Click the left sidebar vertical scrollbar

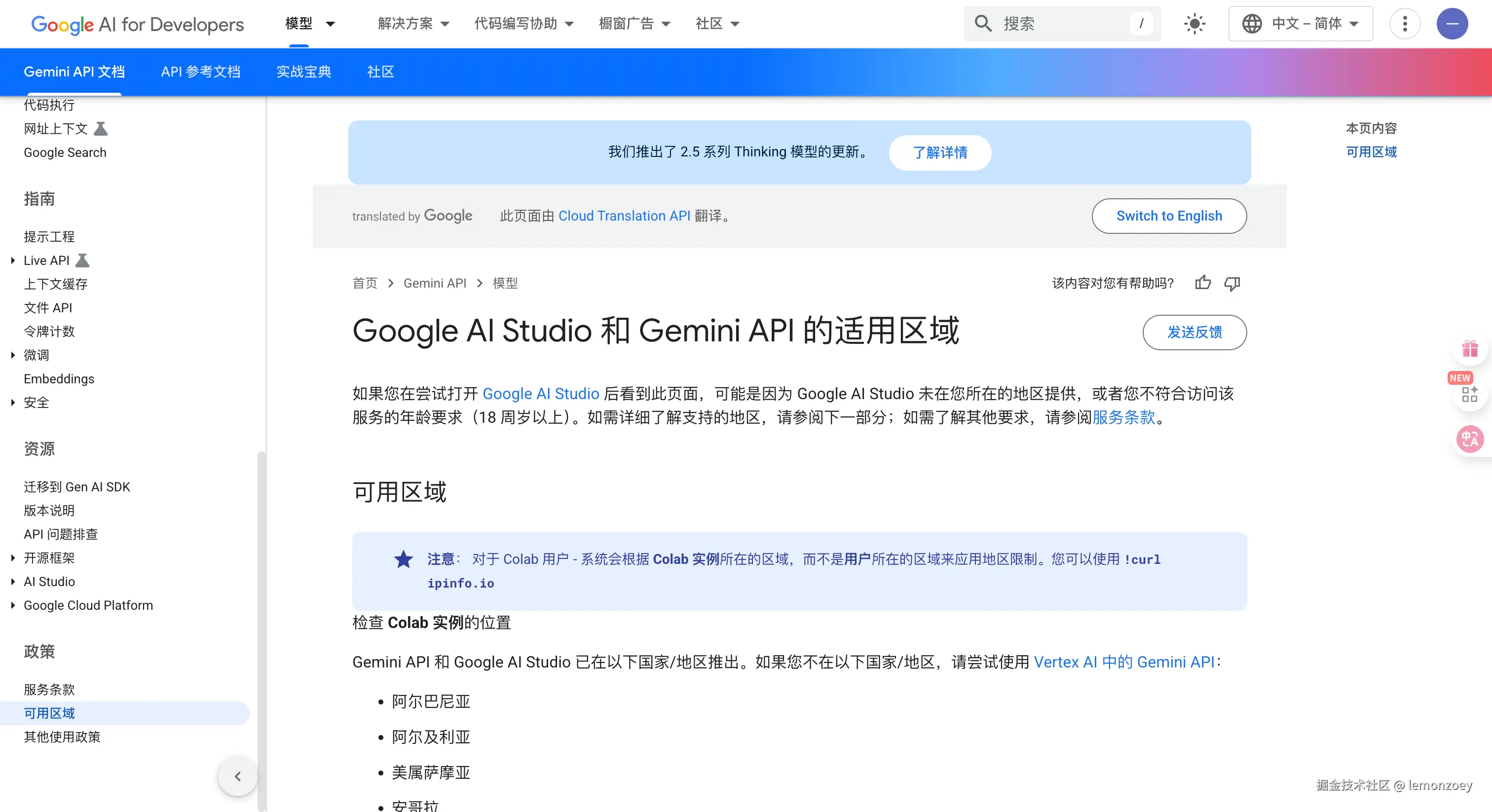261,579
